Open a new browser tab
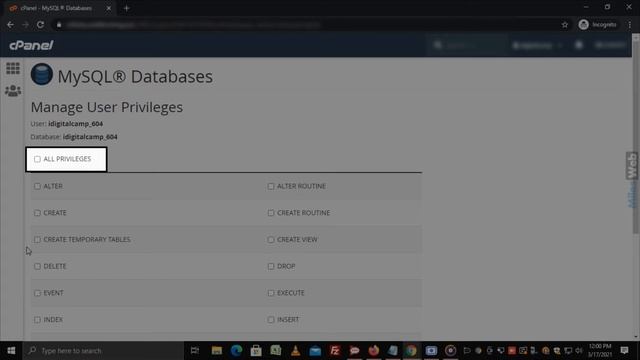 point(127,8)
